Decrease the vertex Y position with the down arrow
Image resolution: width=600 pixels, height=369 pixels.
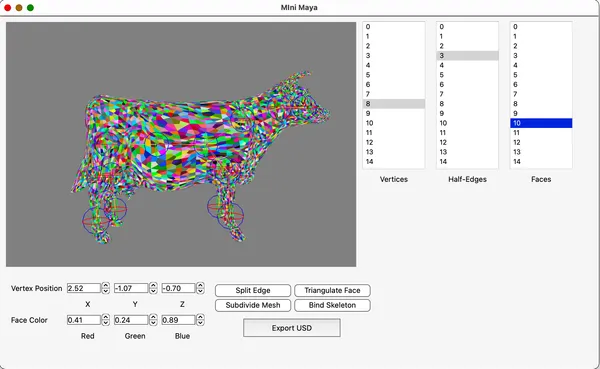[x=153, y=291]
